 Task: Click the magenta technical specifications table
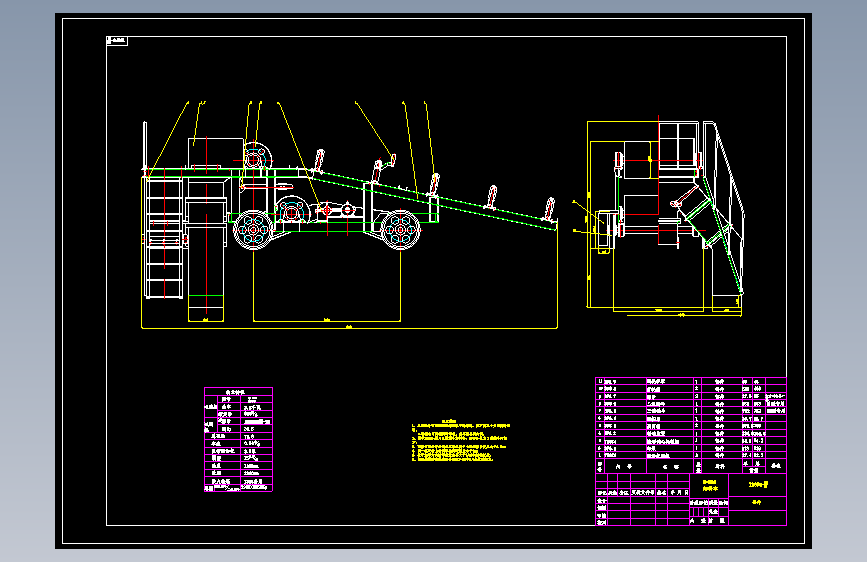pos(238,440)
